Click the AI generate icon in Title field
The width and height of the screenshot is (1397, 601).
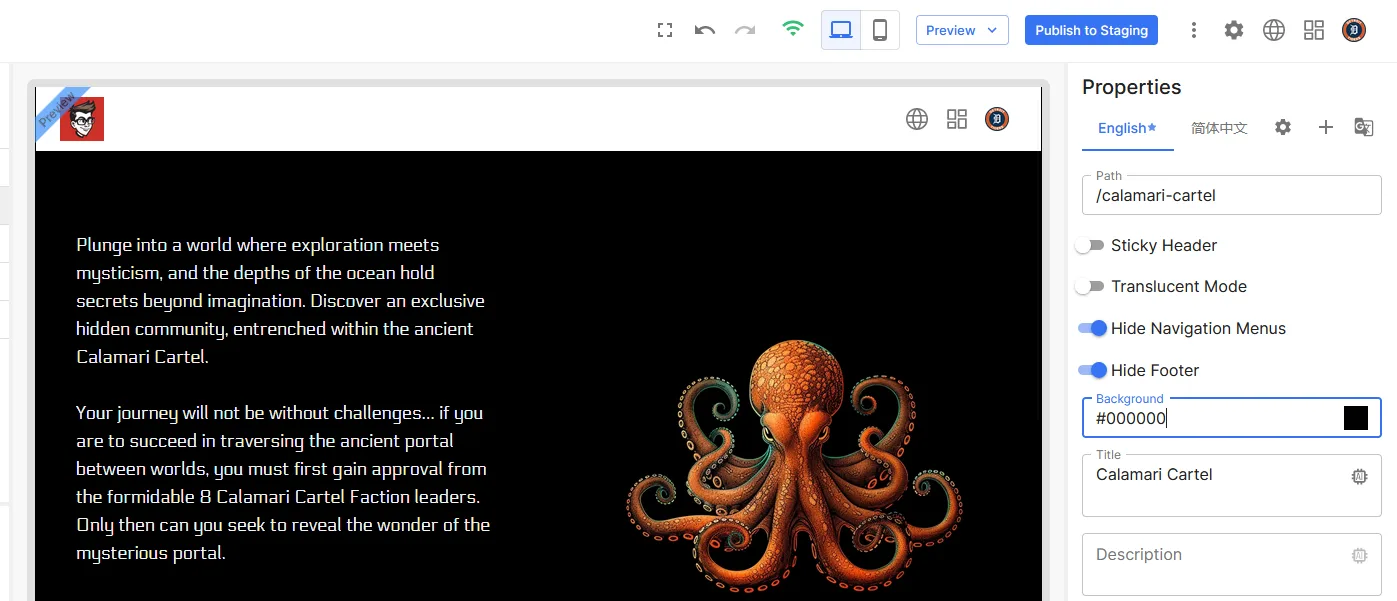1359,477
